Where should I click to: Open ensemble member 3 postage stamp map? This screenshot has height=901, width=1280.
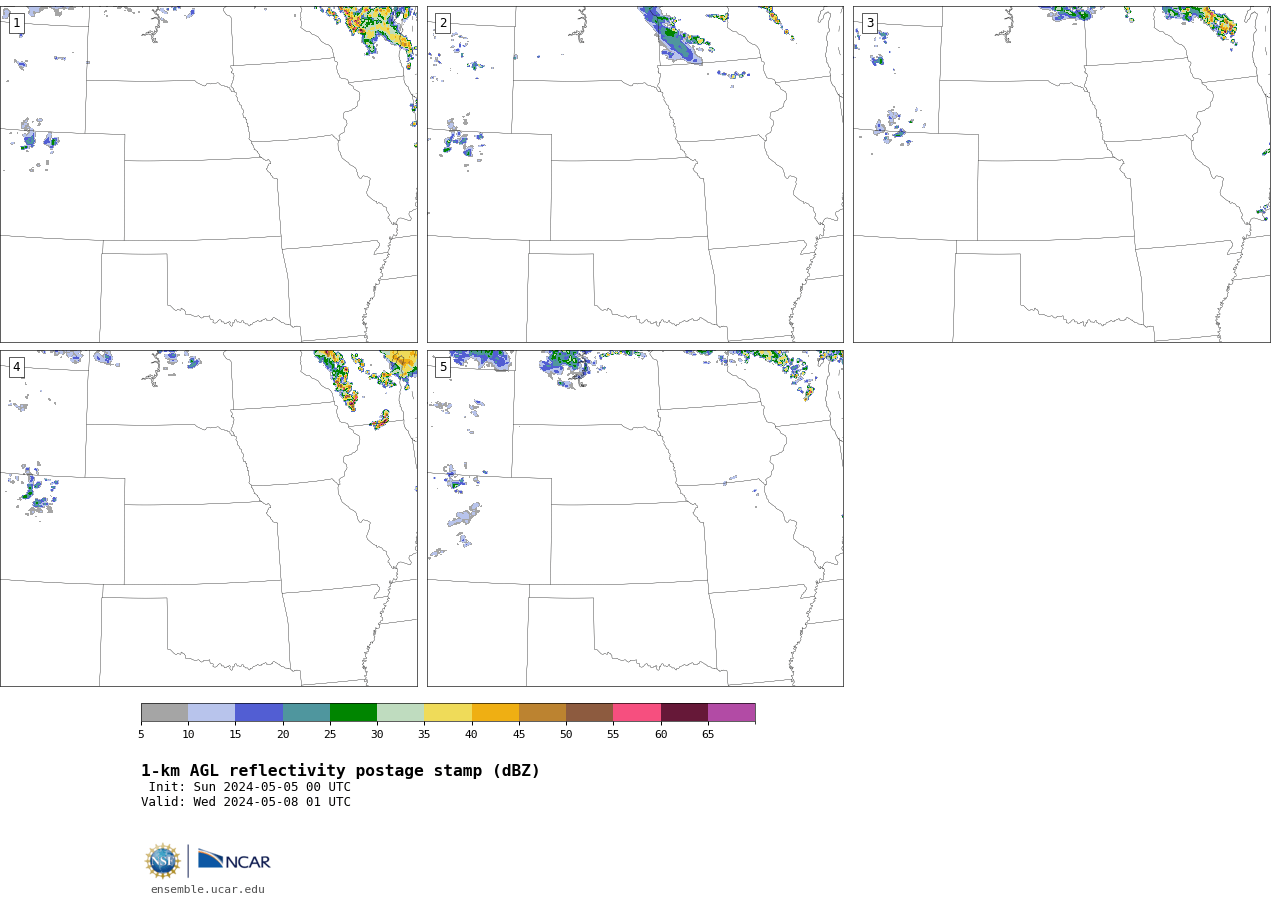[1061, 174]
